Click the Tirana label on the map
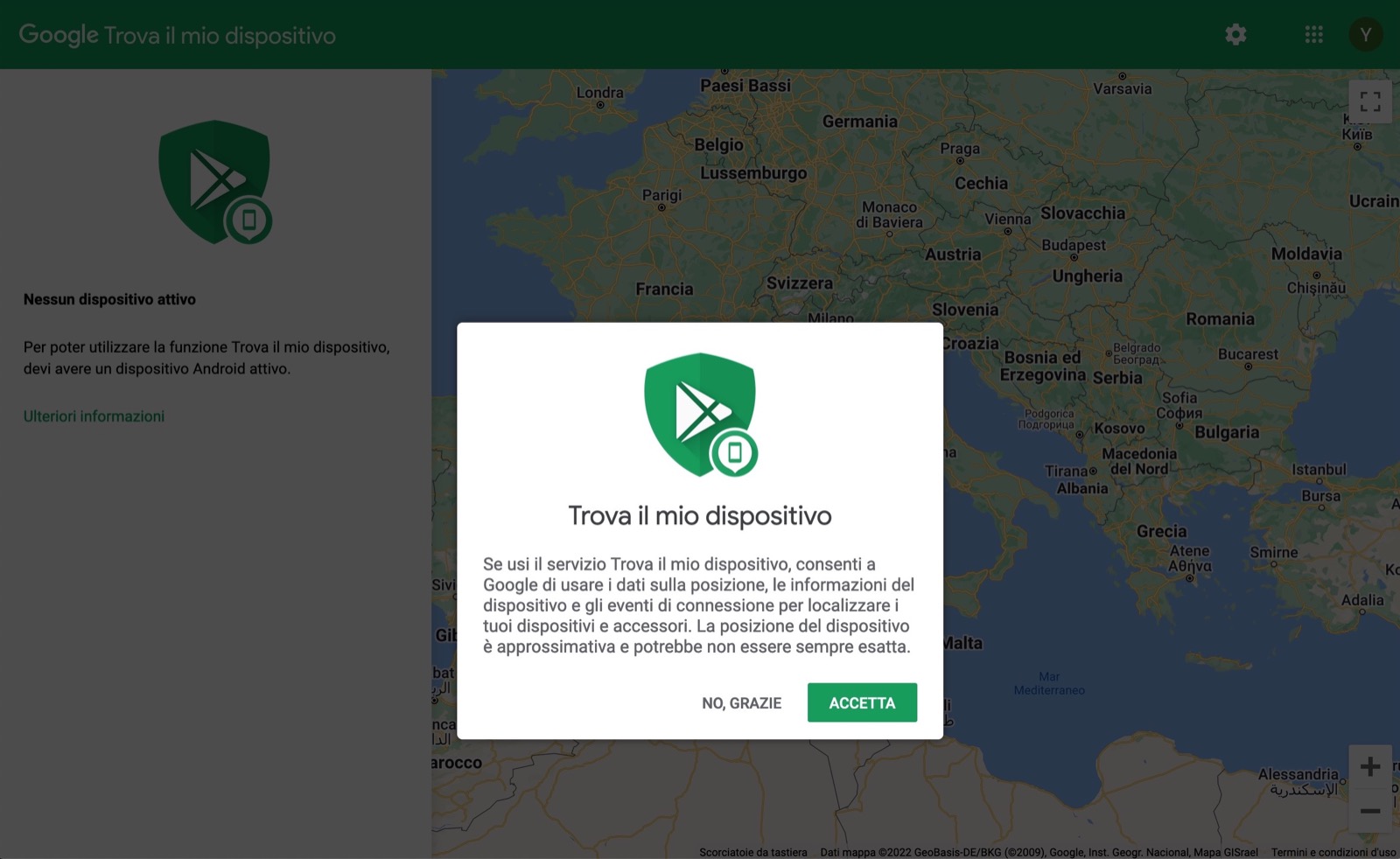The image size is (1400, 859). 1066,471
